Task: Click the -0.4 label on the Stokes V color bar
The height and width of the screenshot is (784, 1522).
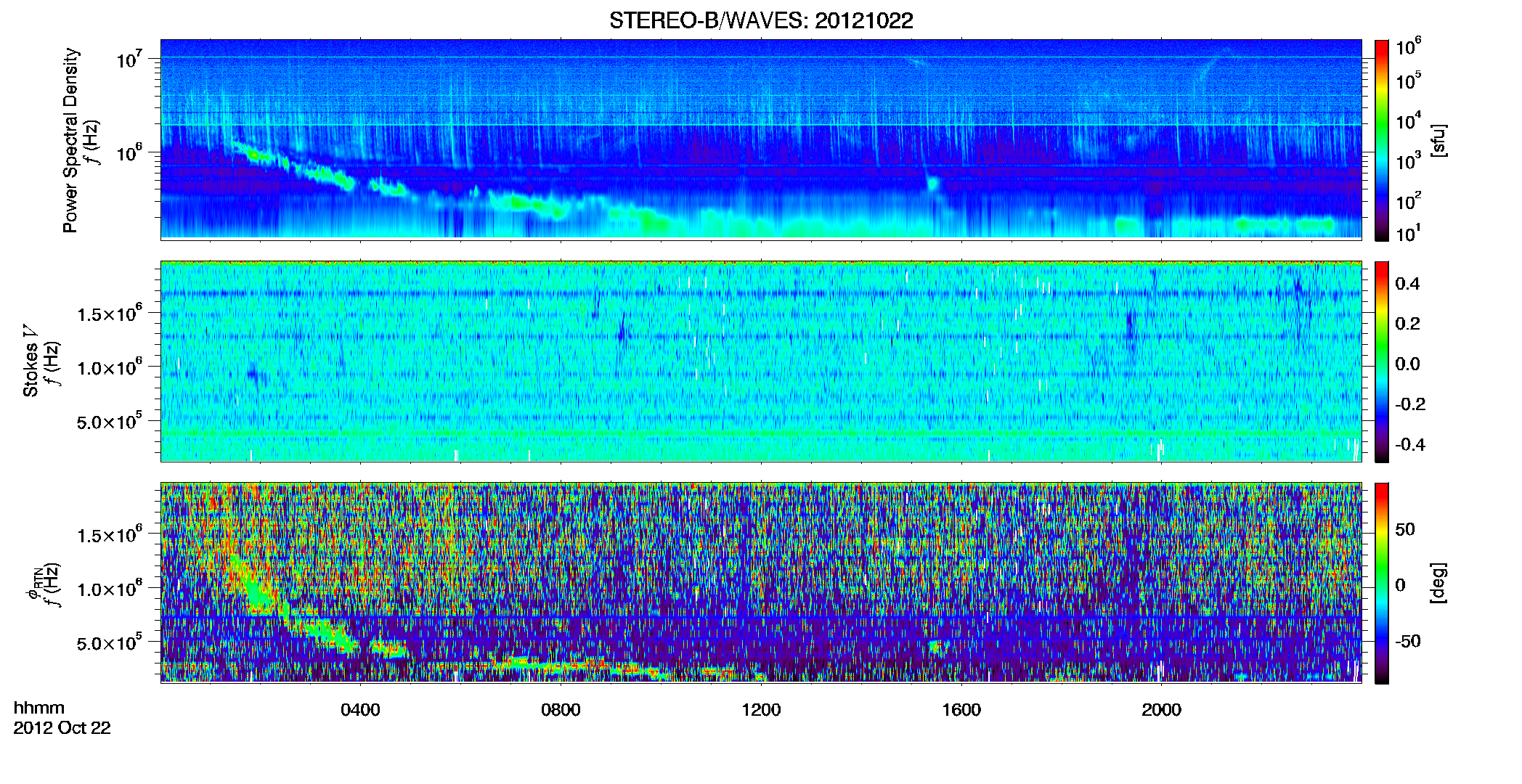Action: tap(1410, 444)
